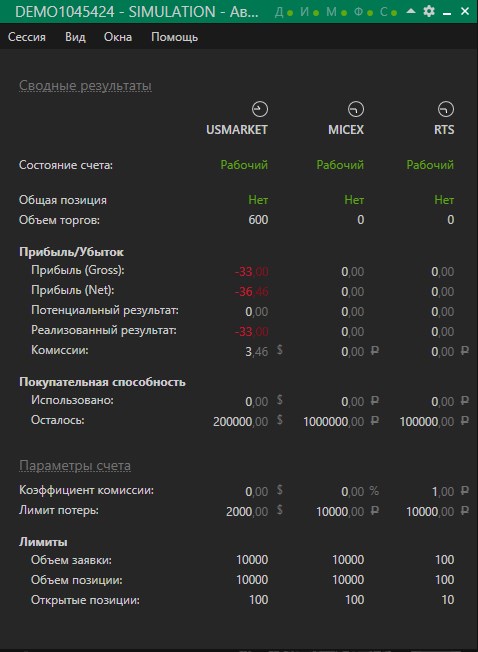This screenshot has width=478, height=652.
Task: Click the USMARKET clock icon
Action: [260, 109]
